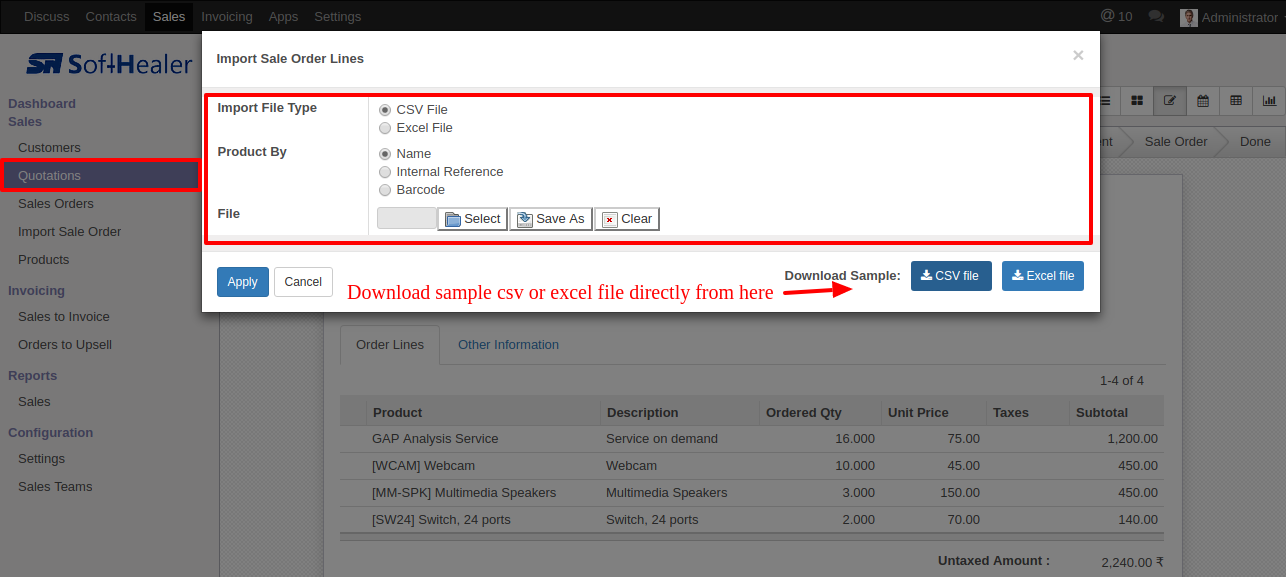The height and width of the screenshot is (577, 1286).
Task: Switch to the Other Information tab
Action: (508, 345)
